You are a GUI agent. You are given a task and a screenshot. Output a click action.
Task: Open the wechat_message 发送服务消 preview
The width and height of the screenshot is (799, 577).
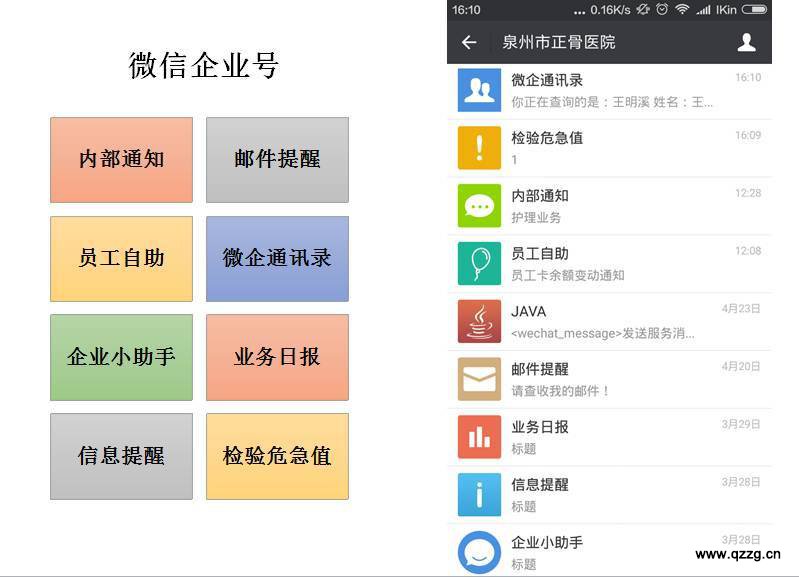pos(602,333)
